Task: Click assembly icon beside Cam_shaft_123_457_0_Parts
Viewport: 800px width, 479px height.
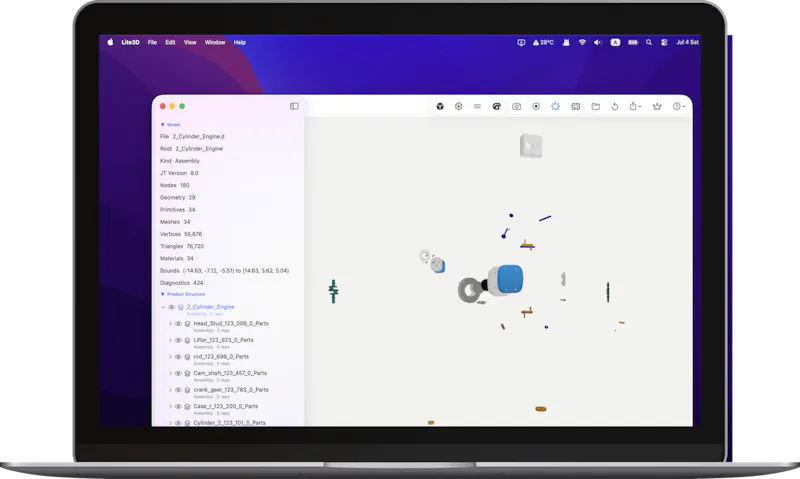Action: [x=187, y=373]
